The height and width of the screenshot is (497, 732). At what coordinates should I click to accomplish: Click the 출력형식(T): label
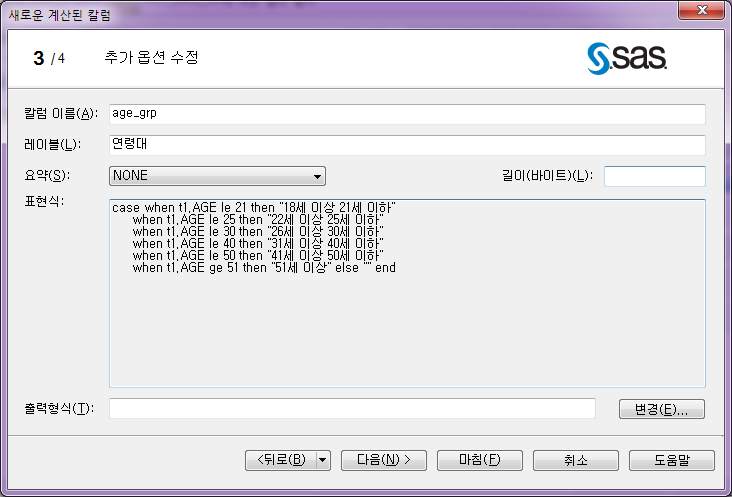[59, 409]
